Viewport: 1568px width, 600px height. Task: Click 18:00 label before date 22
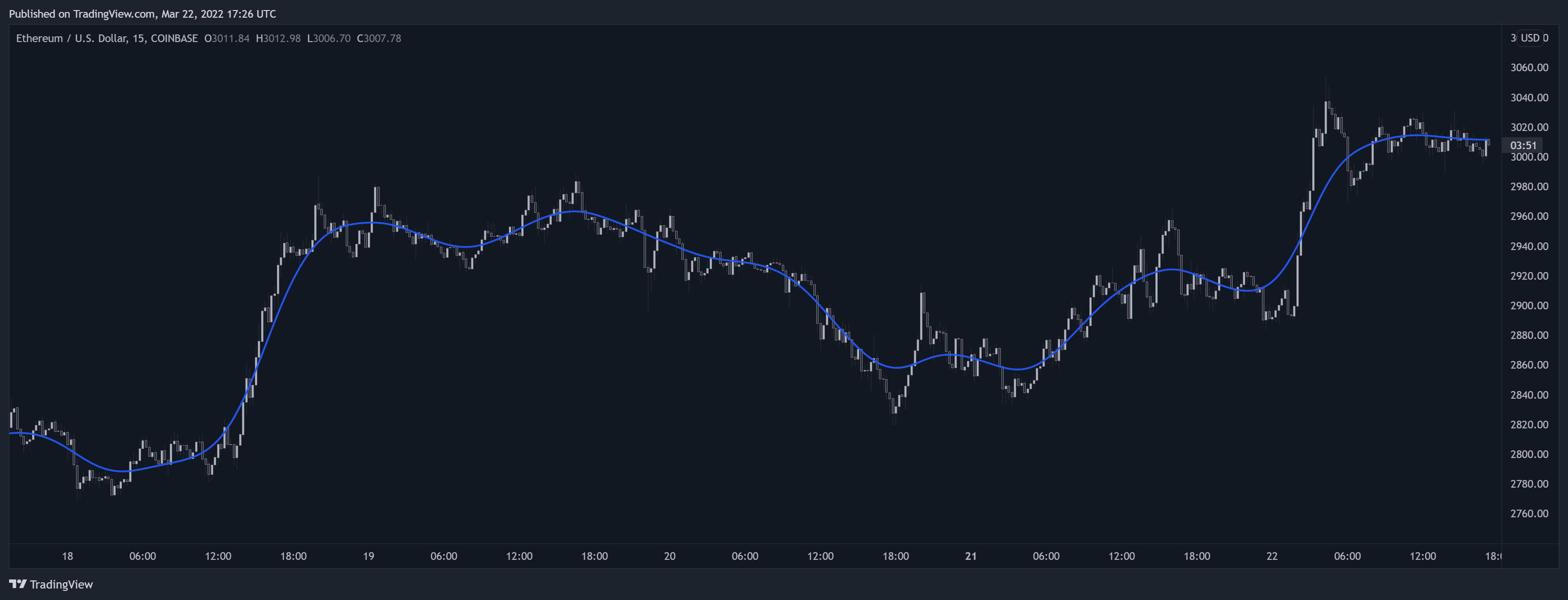[1197, 556]
